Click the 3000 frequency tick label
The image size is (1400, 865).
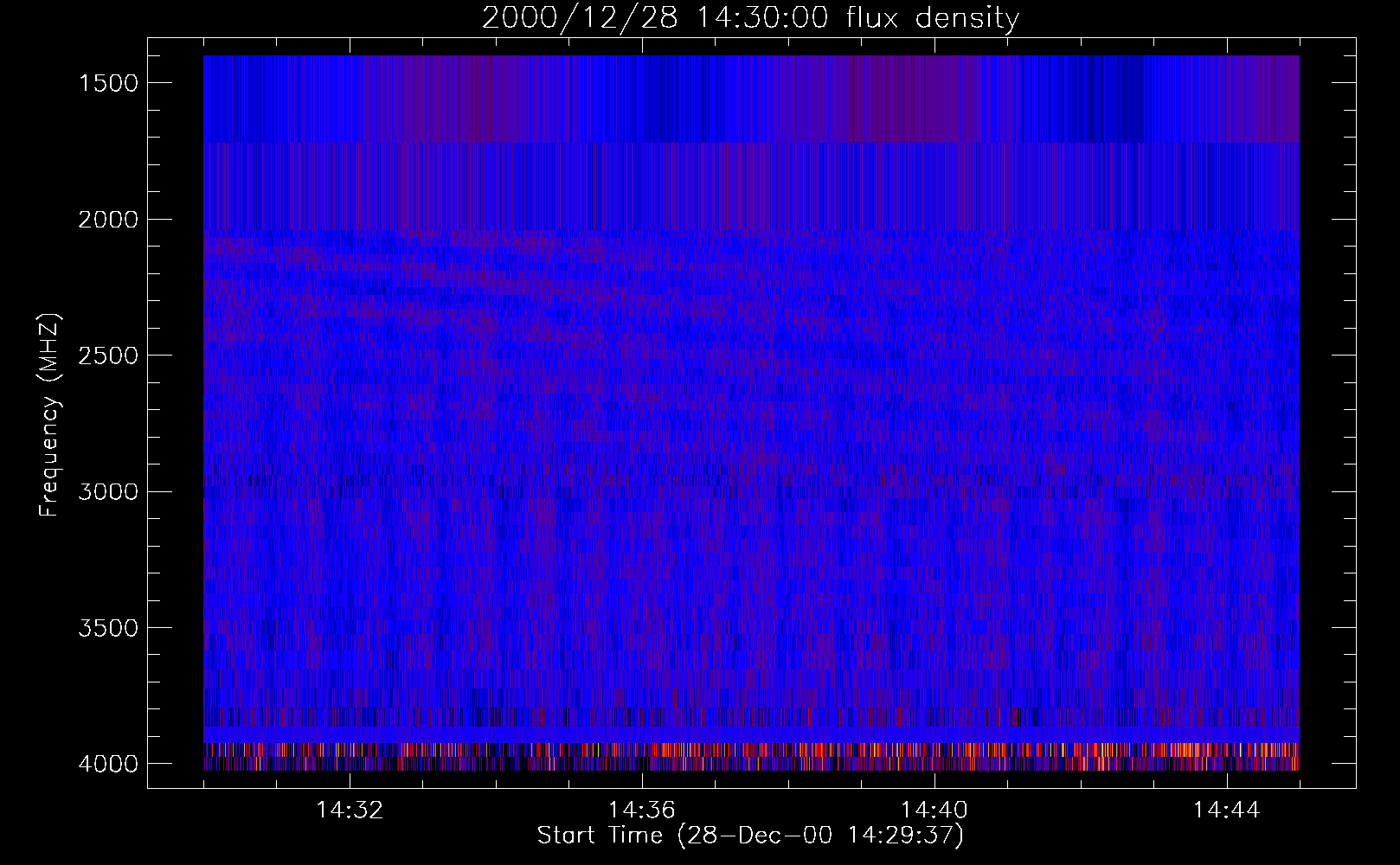(x=108, y=492)
